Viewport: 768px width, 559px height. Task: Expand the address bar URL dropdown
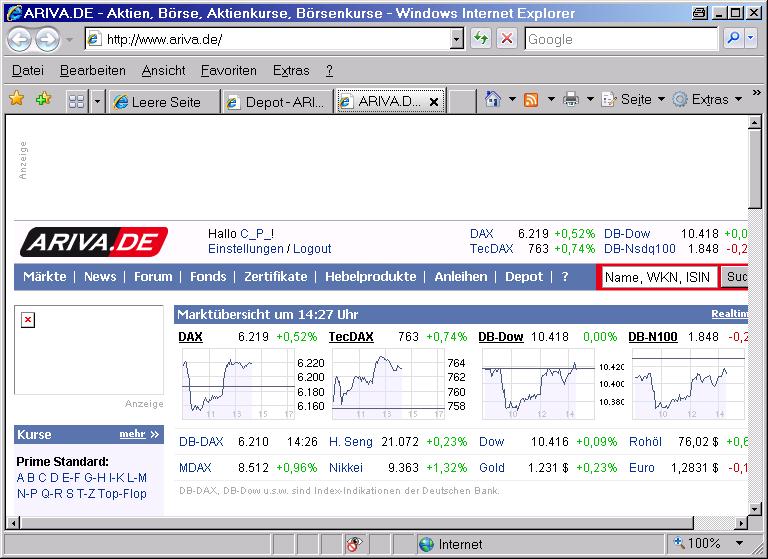pos(457,39)
